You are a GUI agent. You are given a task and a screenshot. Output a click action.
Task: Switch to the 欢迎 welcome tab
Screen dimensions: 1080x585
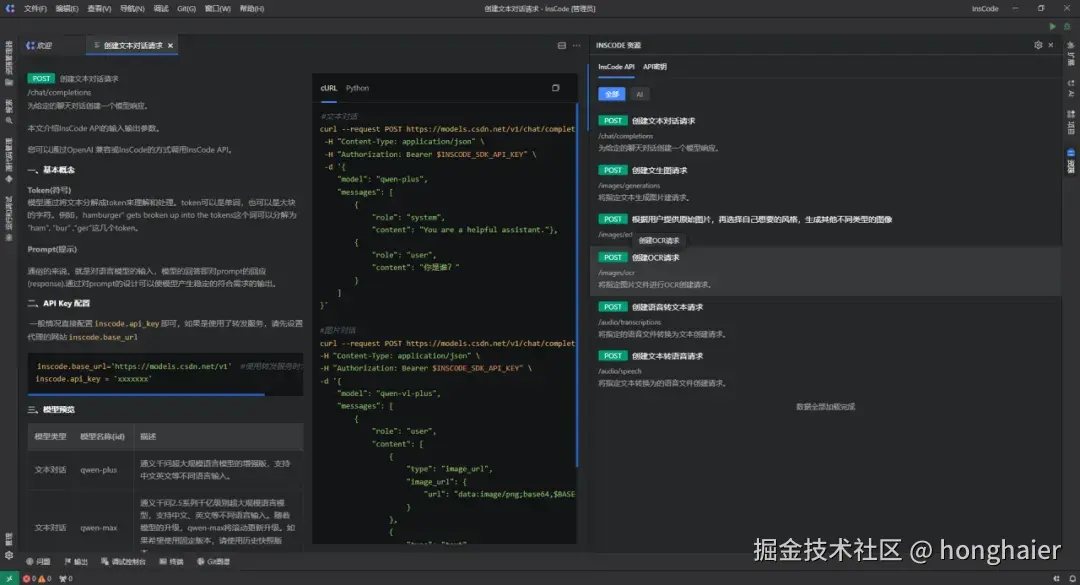click(x=40, y=45)
